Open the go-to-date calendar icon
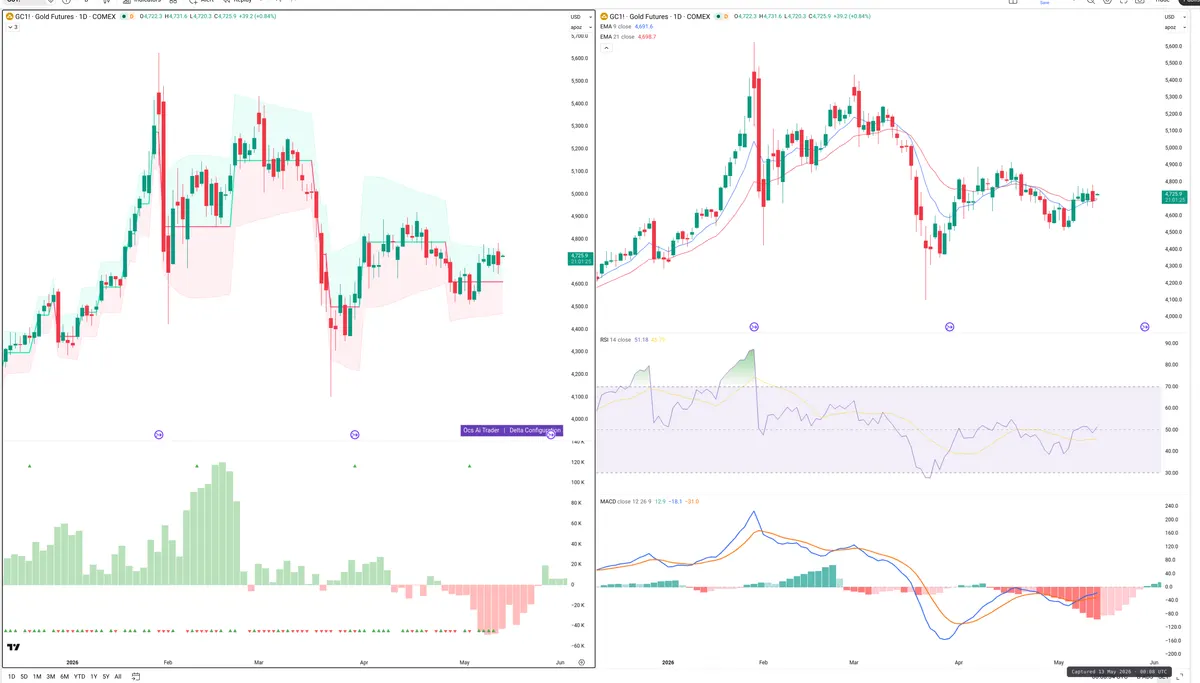The width and height of the screenshot is (1200, 683). point(136,677)
